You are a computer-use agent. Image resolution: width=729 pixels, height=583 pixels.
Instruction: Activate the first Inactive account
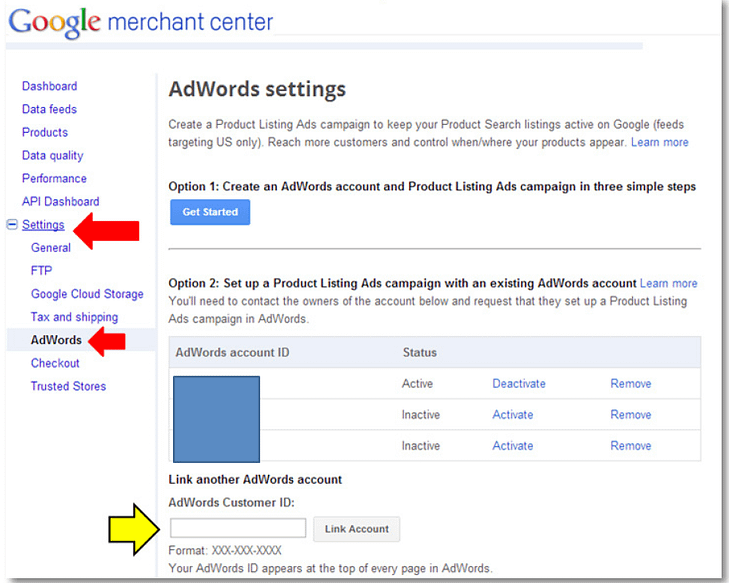pos(513,415)
